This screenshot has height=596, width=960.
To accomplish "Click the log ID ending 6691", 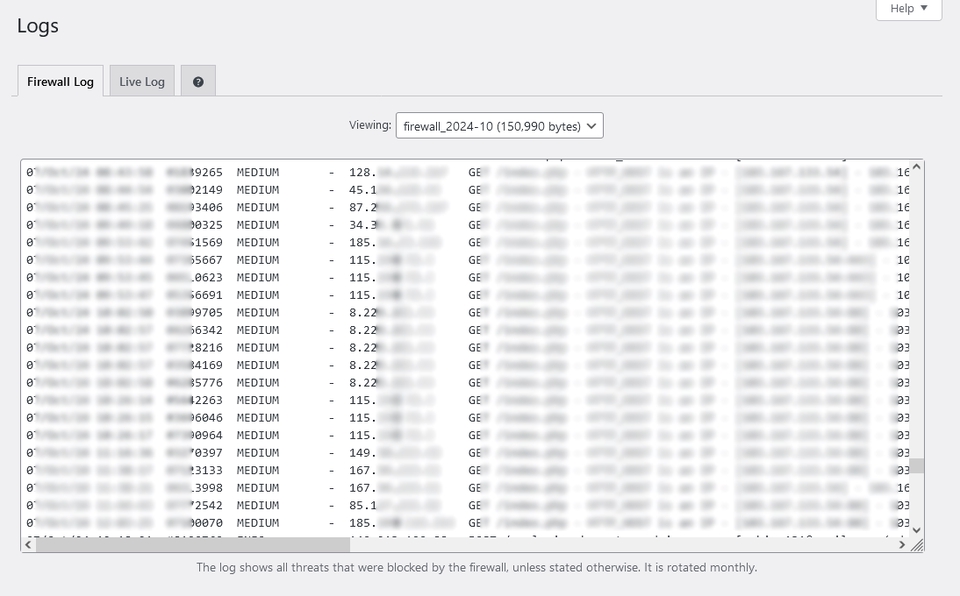I will pyautogui.click(x=195, y=295).
